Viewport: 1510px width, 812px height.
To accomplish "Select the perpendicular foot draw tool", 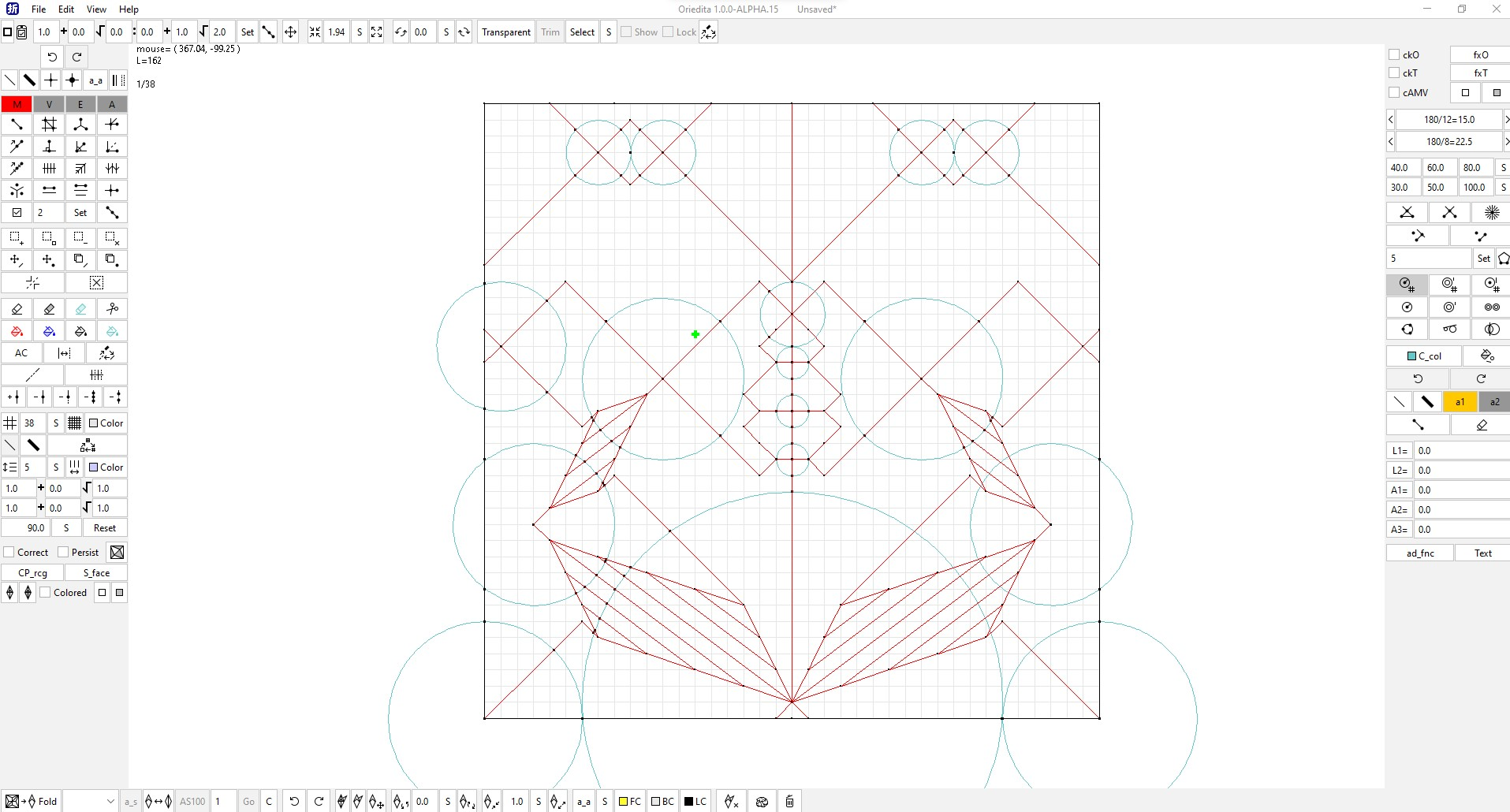I will coord(49,147).
